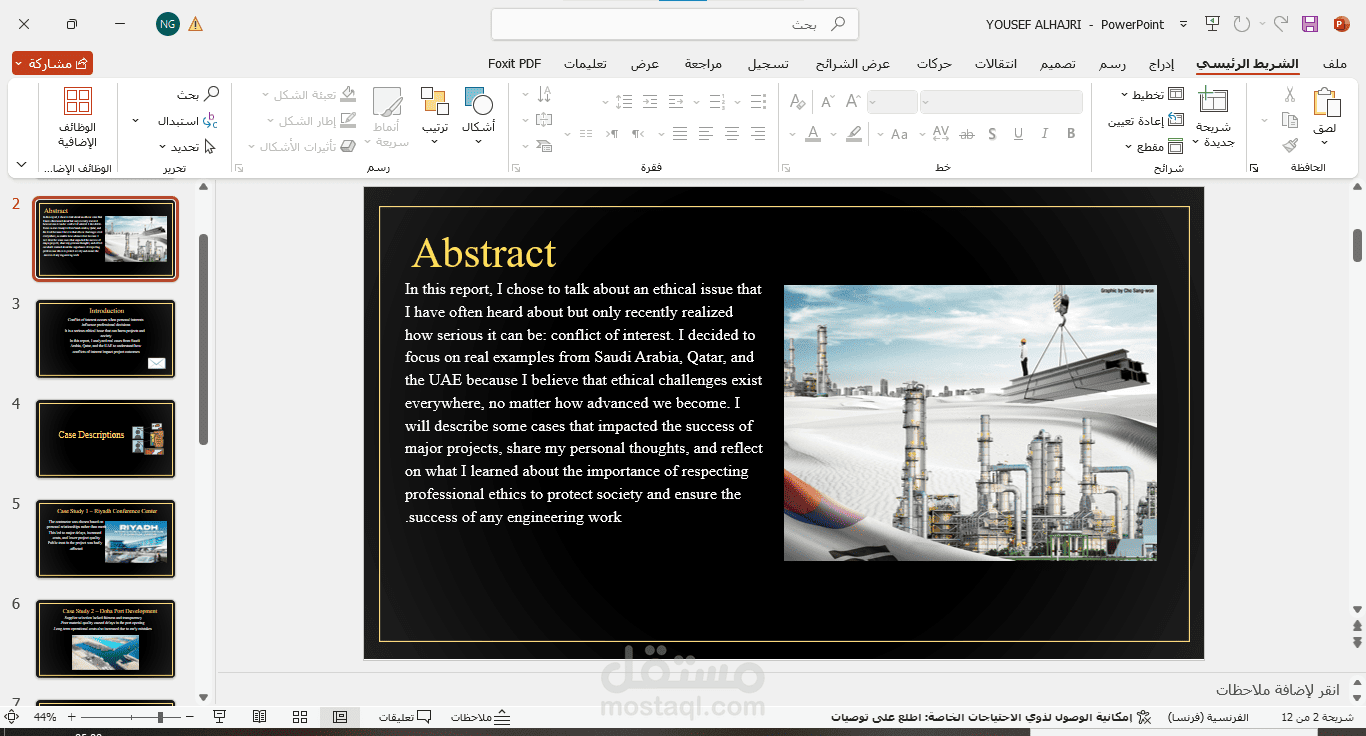This screenshot has width=1366, height=736.
Task: Toggle Bold formatting
Action: pyautogui.click(x=1071, y=133)
